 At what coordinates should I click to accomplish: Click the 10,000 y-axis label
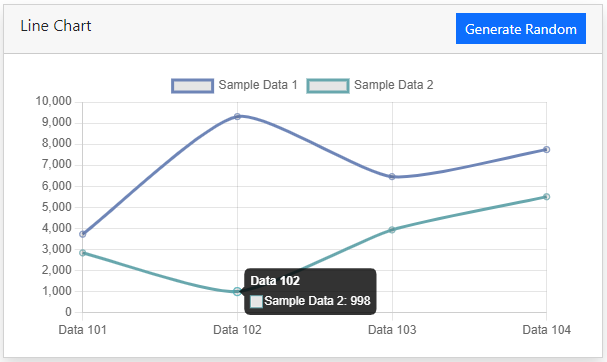click(53, 101)
